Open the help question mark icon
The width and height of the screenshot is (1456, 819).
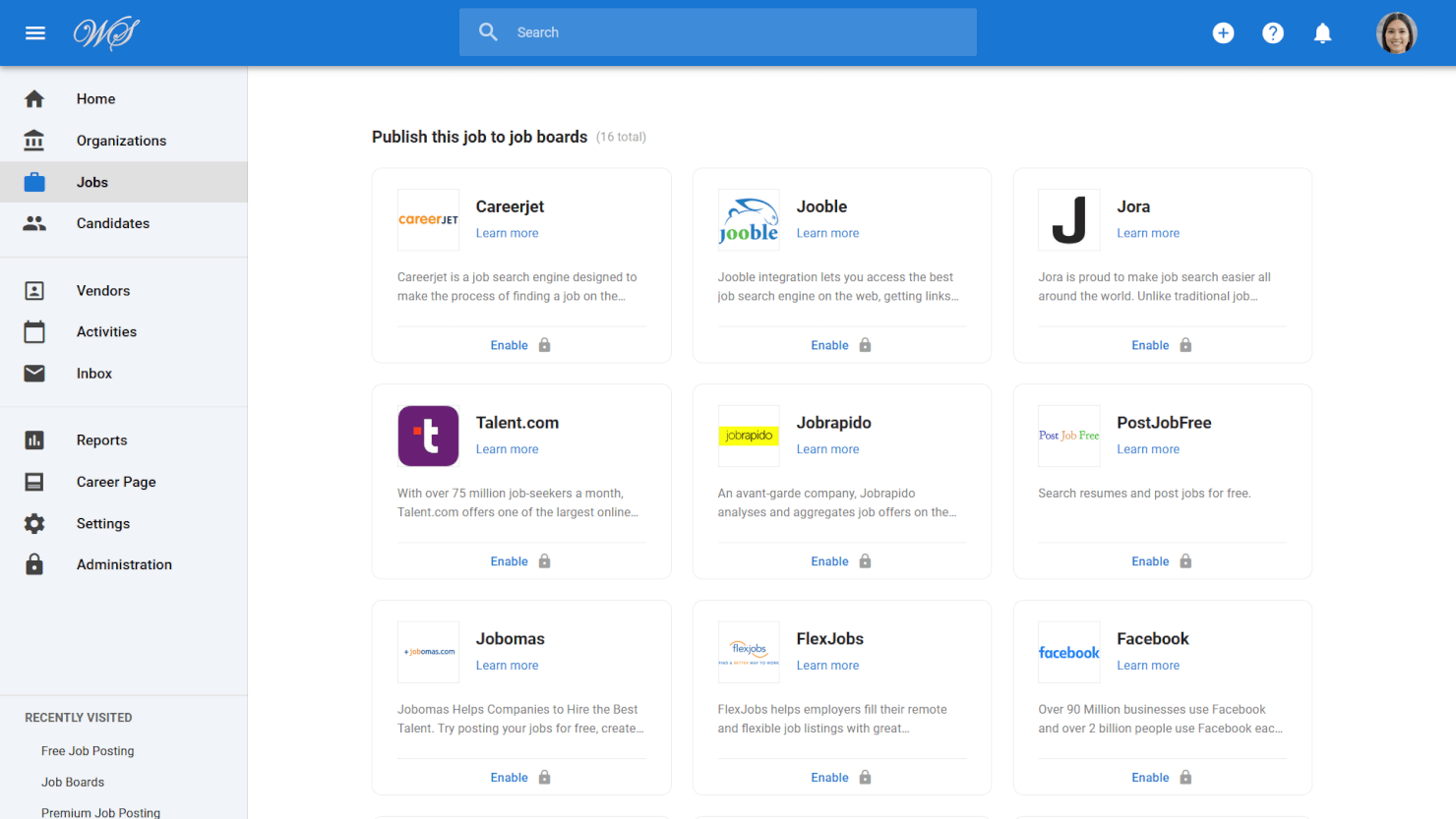coord(1273,33)
